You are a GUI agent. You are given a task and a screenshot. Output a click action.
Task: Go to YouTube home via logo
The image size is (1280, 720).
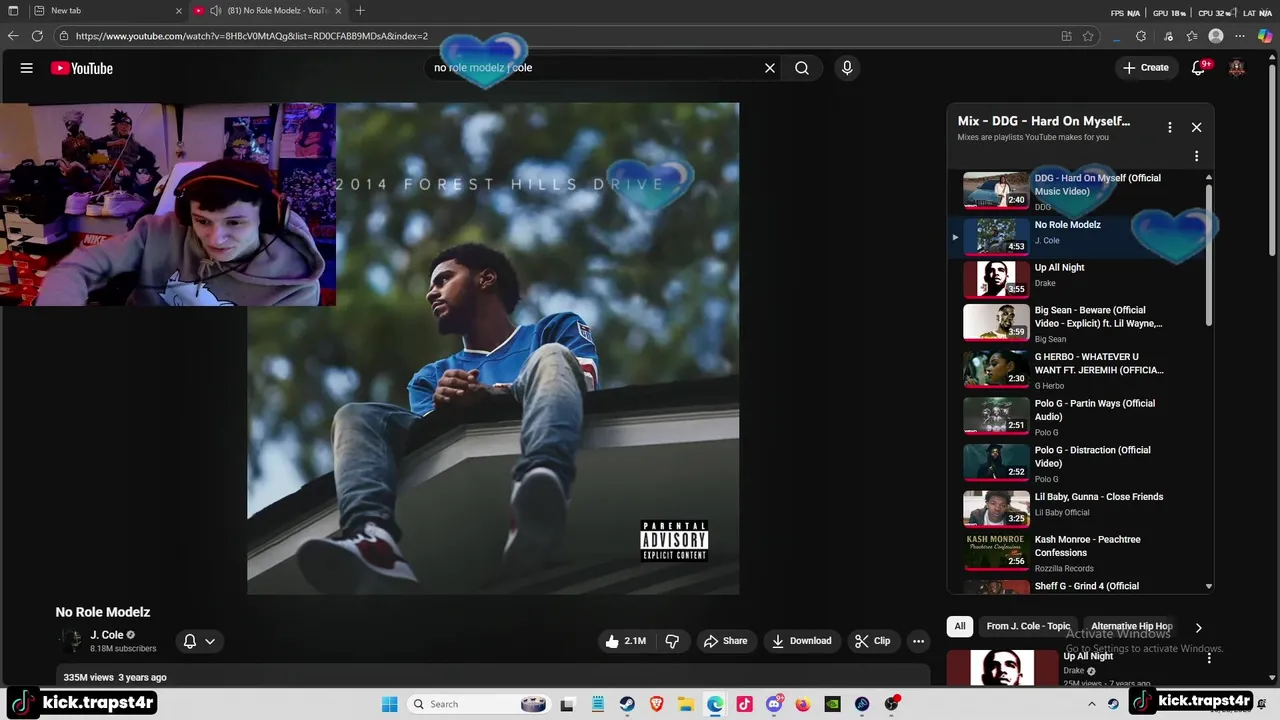pyautogui.click(x=82, y=68)
